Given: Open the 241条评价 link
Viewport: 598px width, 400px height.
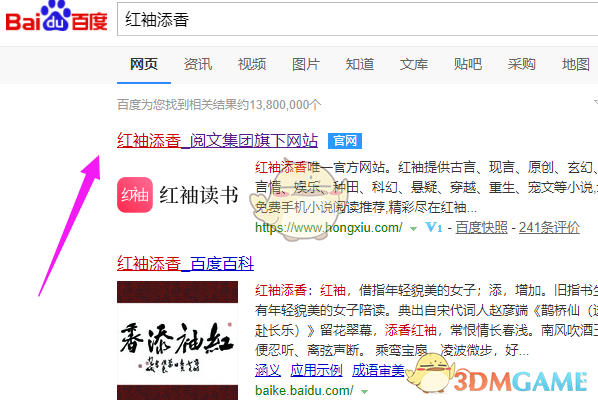Looking at the screenshot, I should coord(549,228).
